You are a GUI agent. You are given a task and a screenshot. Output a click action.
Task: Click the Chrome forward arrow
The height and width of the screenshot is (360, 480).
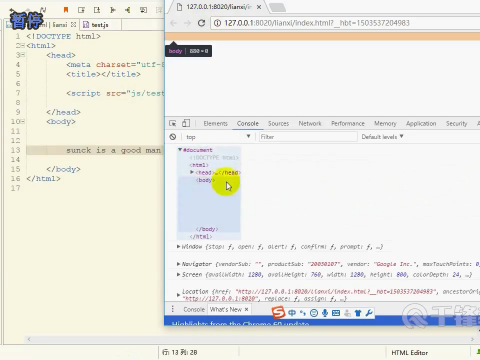187,23
